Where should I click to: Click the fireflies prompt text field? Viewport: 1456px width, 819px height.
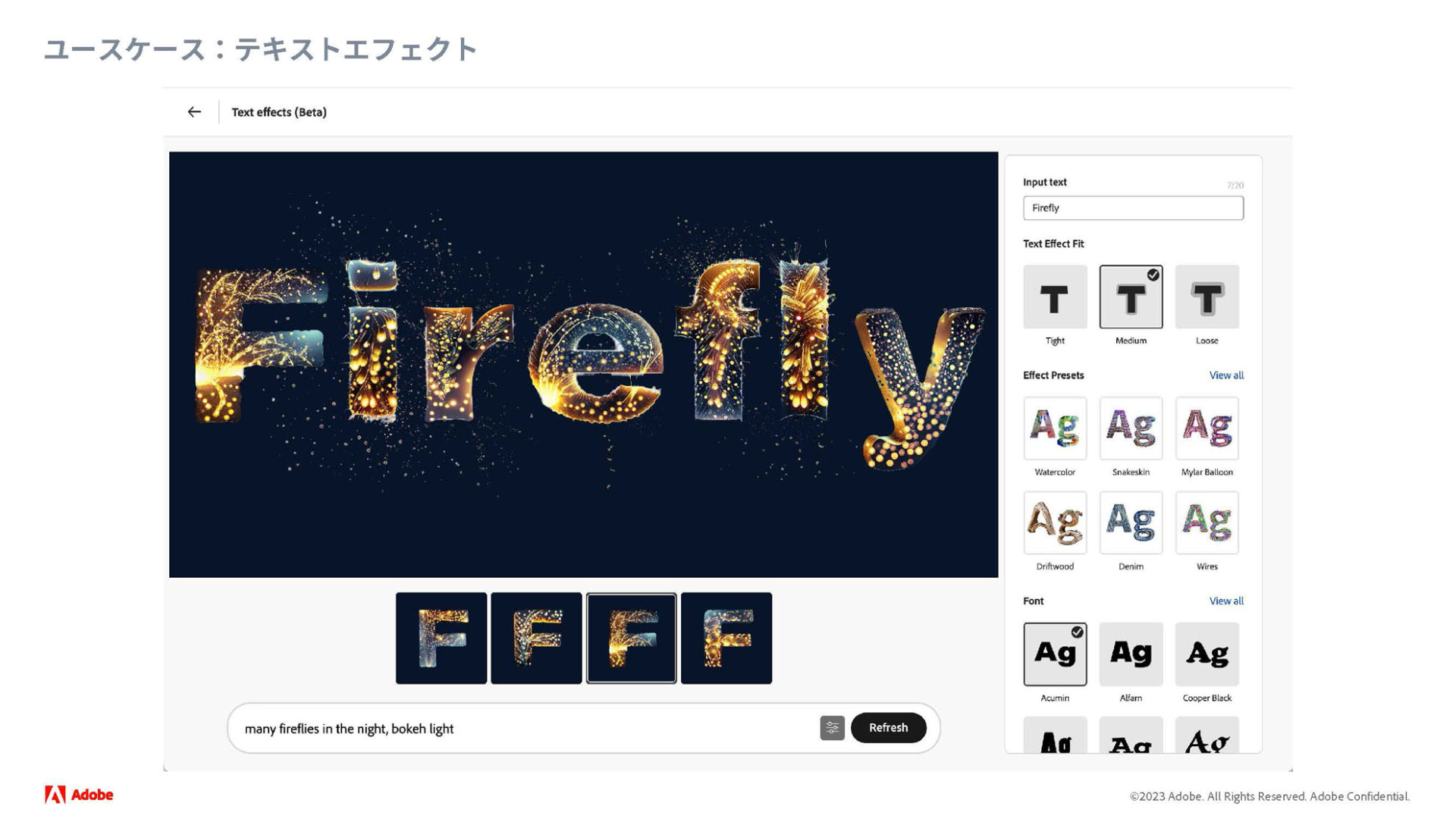tap(523, 729)
